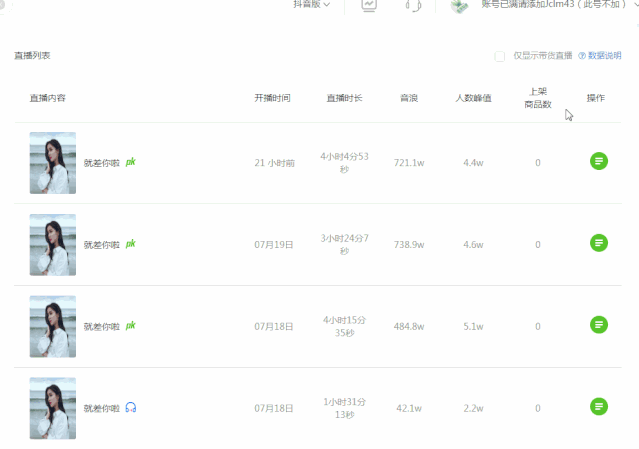This screenshot has height=449, width=639.
Task: Click question mark icon beside 数据说明
Action: [x=582, y=56]
